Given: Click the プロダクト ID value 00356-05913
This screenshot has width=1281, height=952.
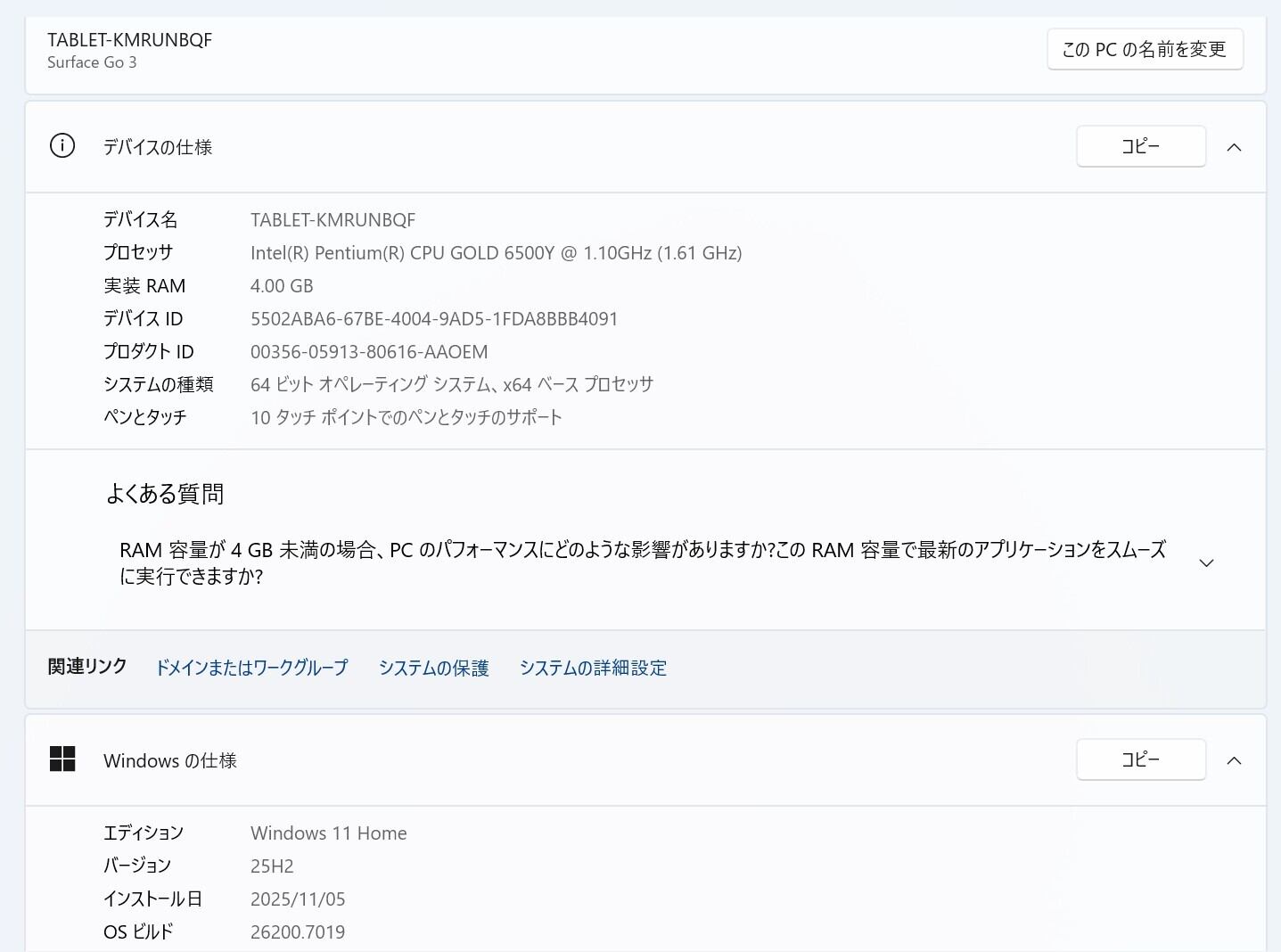Looking at the screenshot, I should [x=369, y=352].
